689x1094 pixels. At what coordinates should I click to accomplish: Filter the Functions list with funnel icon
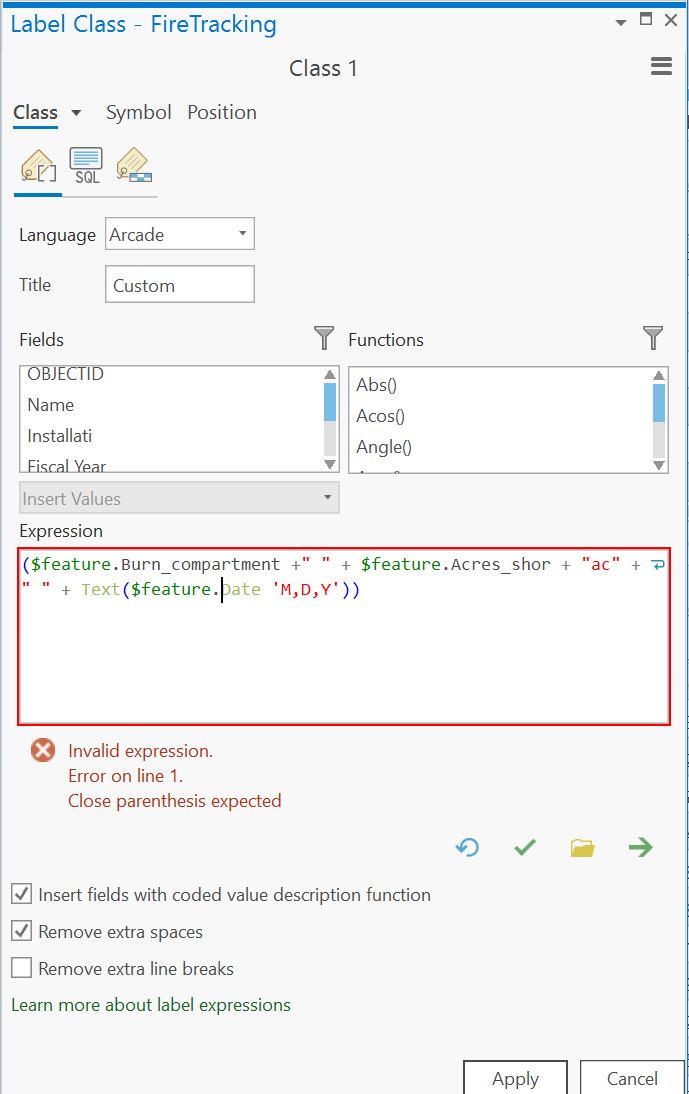[653, 338]
